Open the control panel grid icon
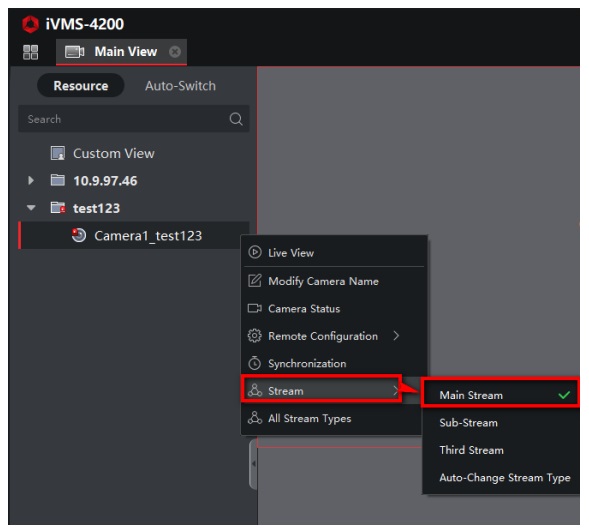The image size is (589, 529). coord(30,52)
